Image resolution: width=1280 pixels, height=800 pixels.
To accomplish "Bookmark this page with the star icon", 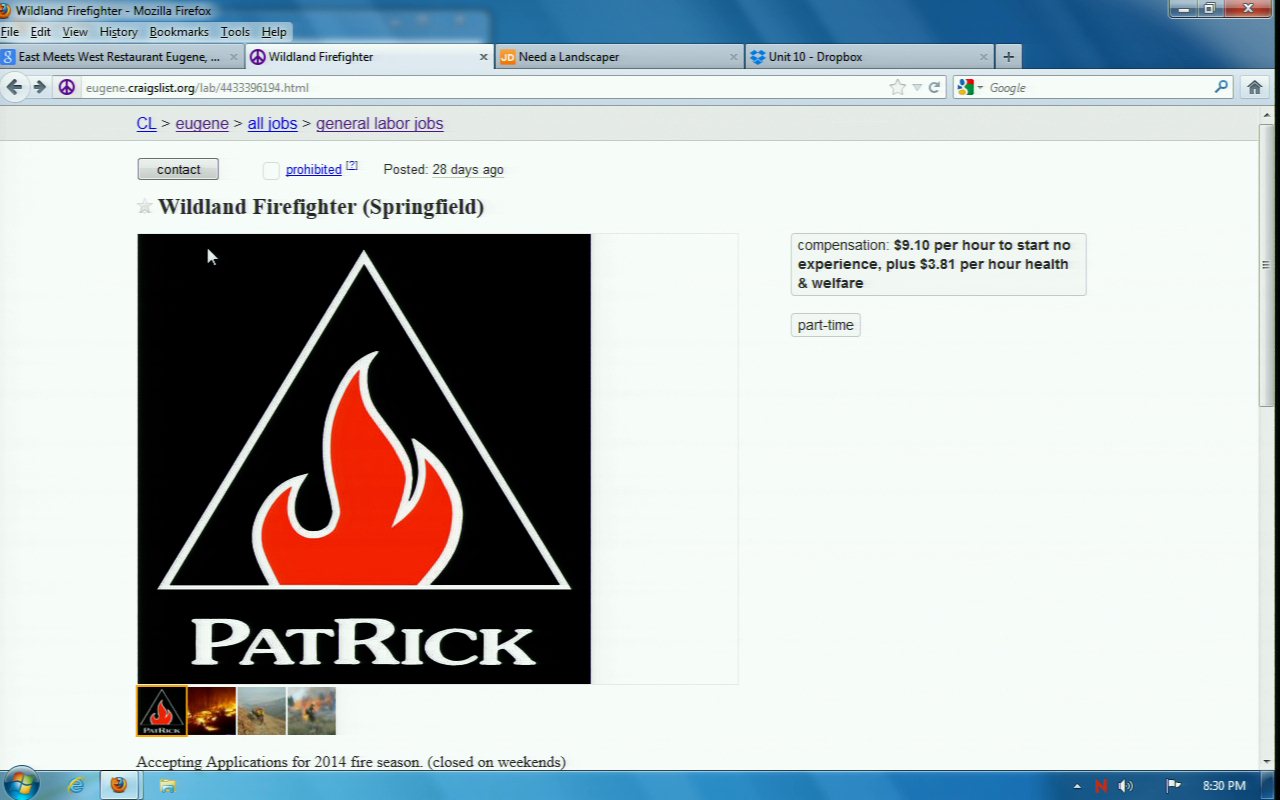I will tap(897, 87).
